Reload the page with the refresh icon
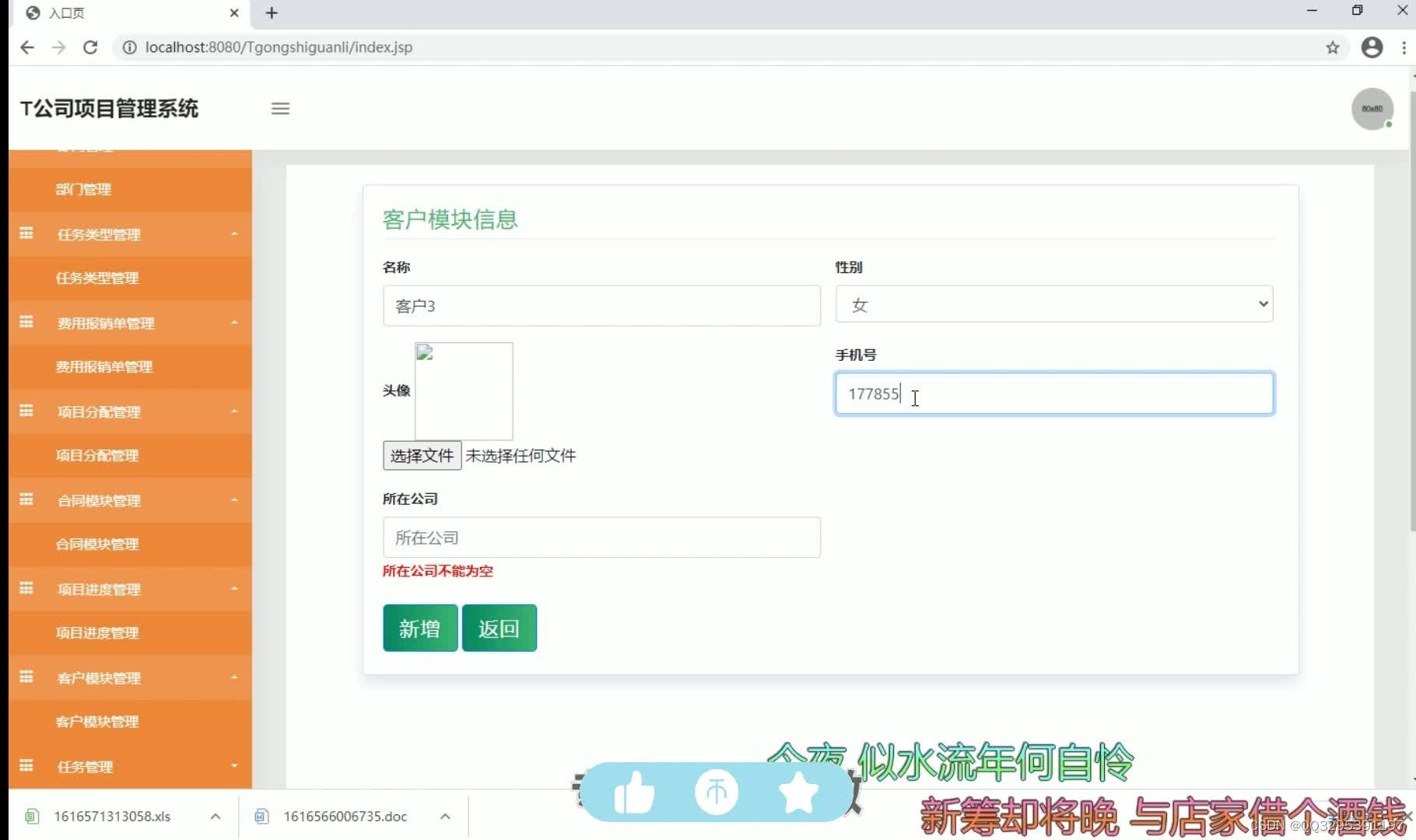The width and height of the screenshot is (1416, 840). pos(90,47)
